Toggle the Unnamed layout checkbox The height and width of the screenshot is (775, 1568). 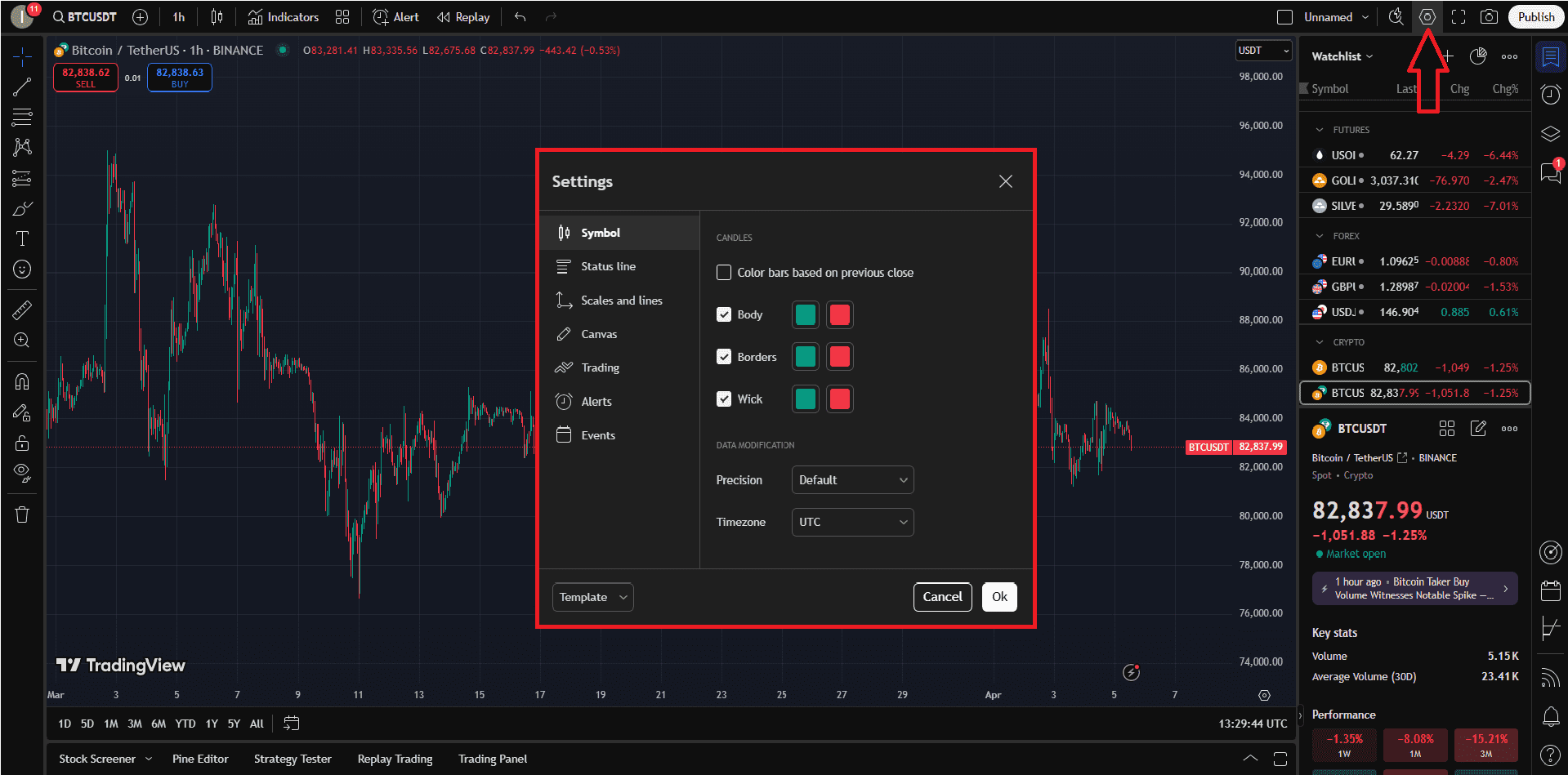1284,17
